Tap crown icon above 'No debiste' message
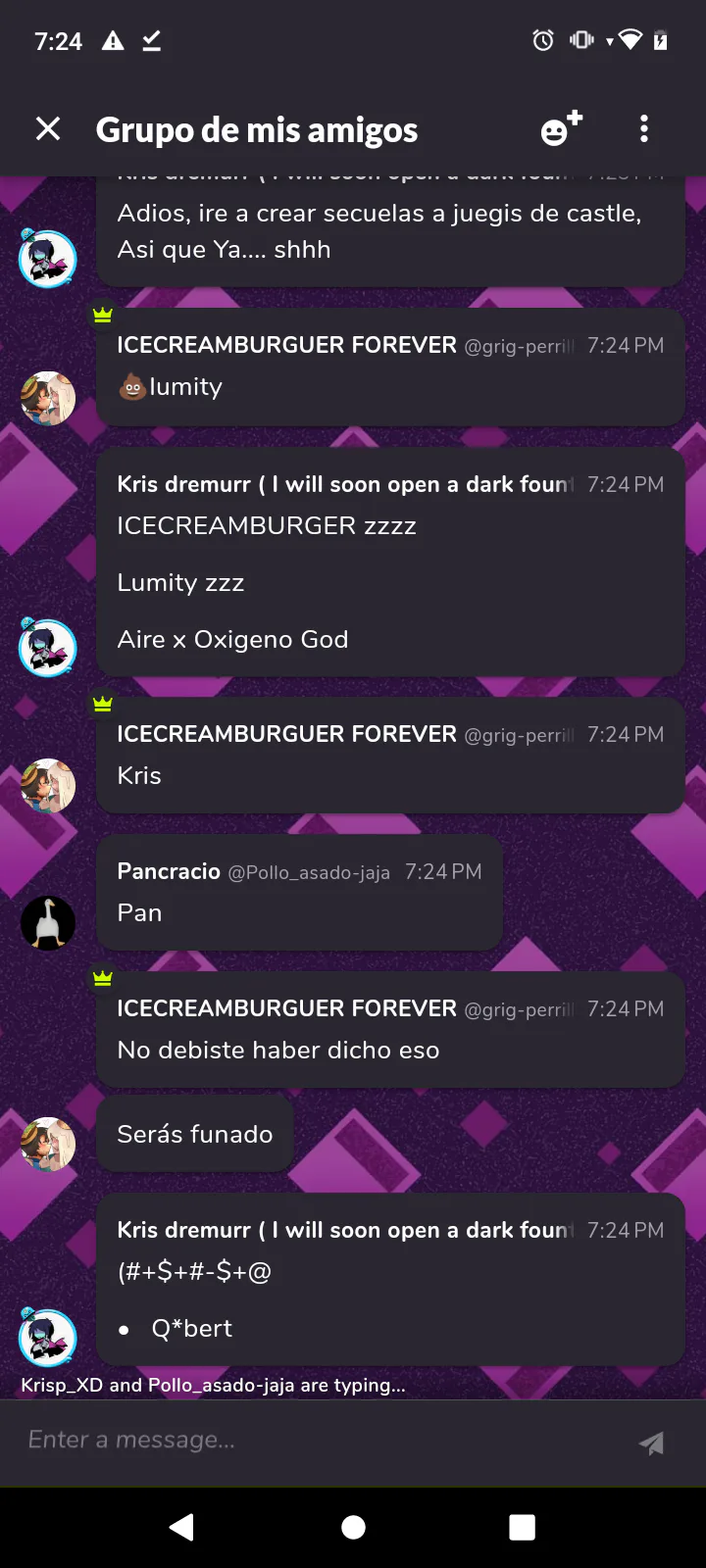Image resolution: width=706 pixels, height=1568 pixels. (103, 978)
